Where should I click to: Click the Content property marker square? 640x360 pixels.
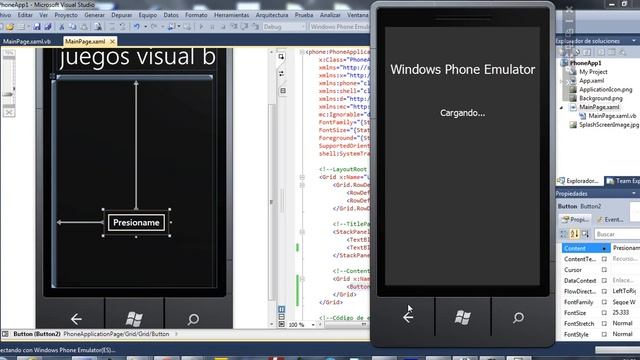[604, 248]
